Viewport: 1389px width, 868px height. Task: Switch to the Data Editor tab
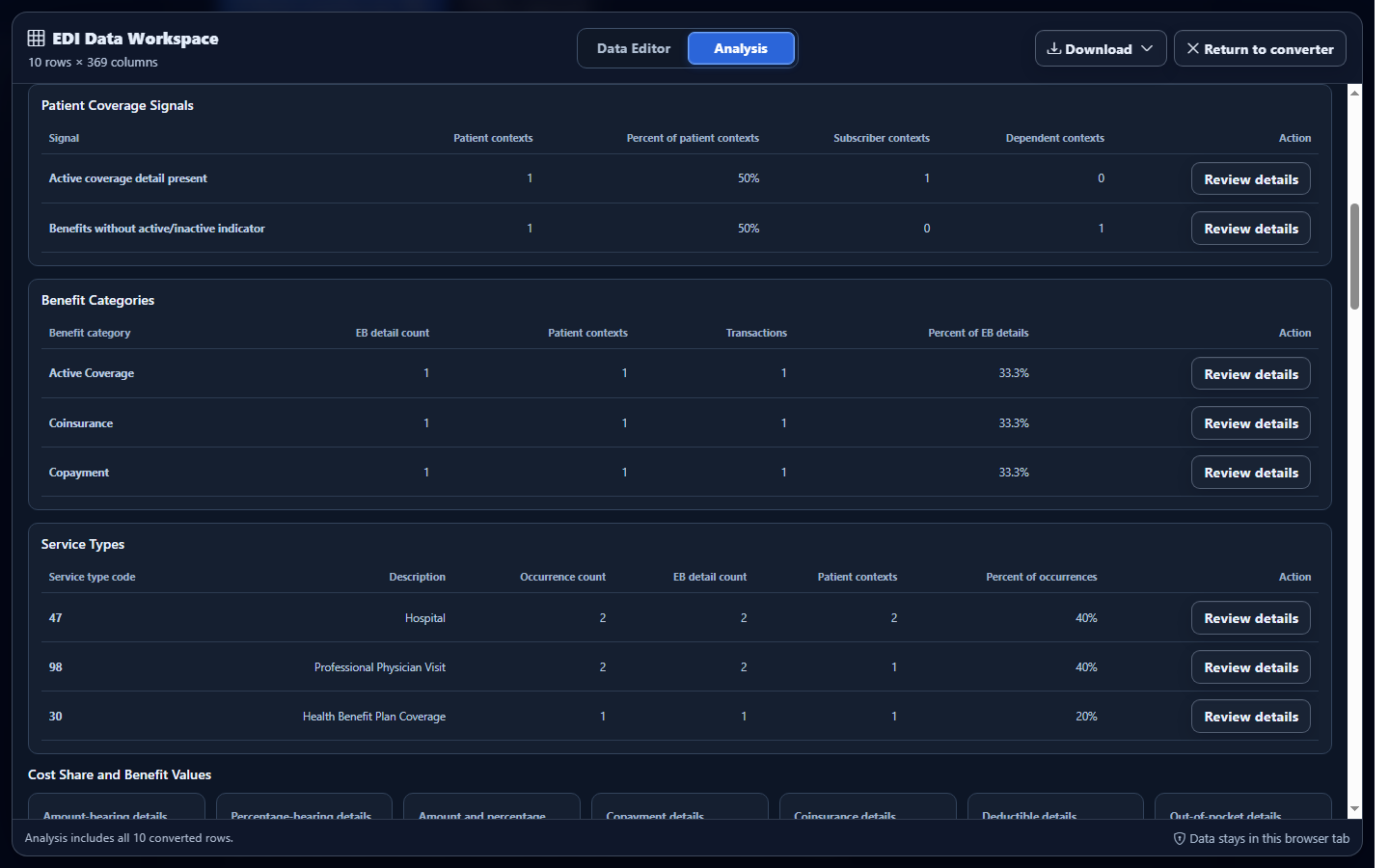[x=634, y=48]
